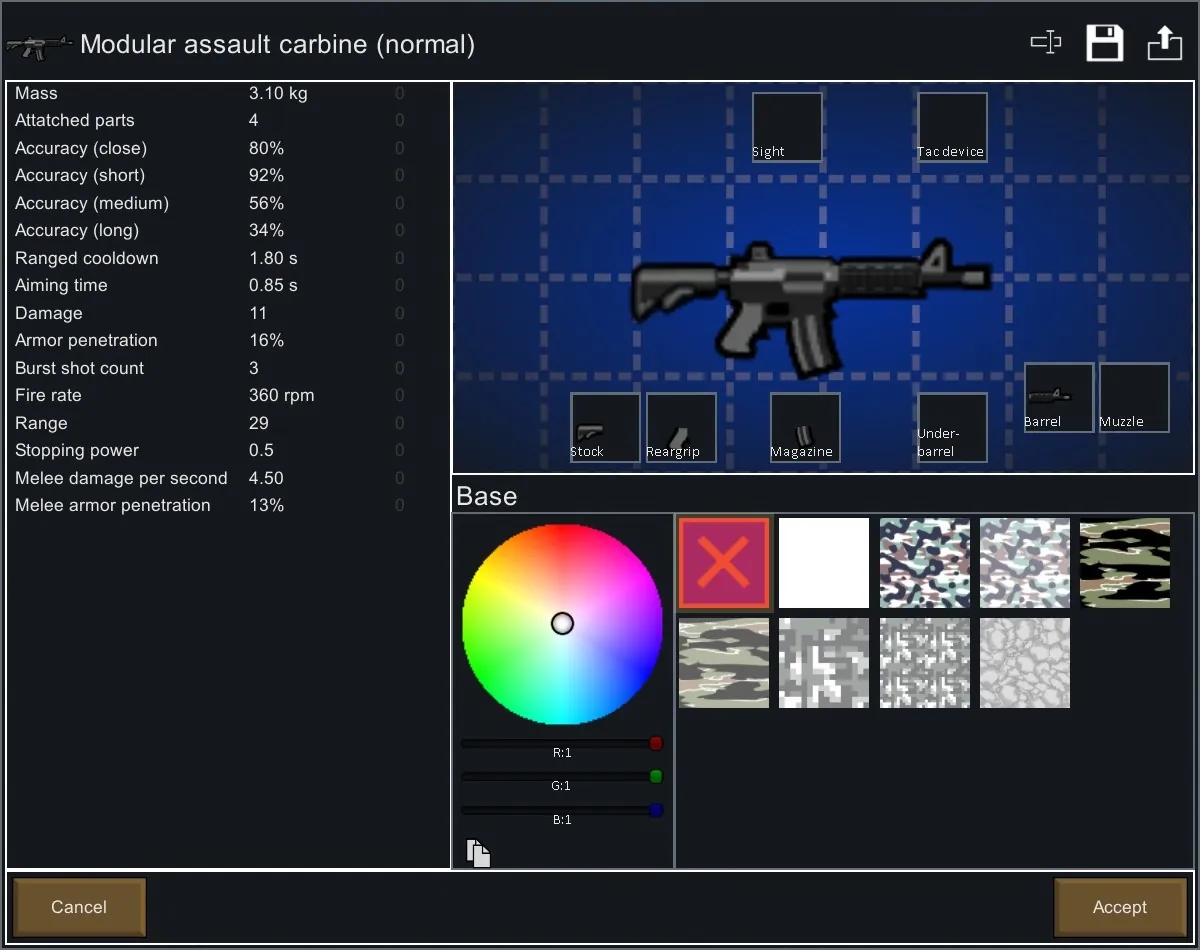Click the rename icon in the header
The height and width of the screenshot is (950, 1200).
(1045, 43)
